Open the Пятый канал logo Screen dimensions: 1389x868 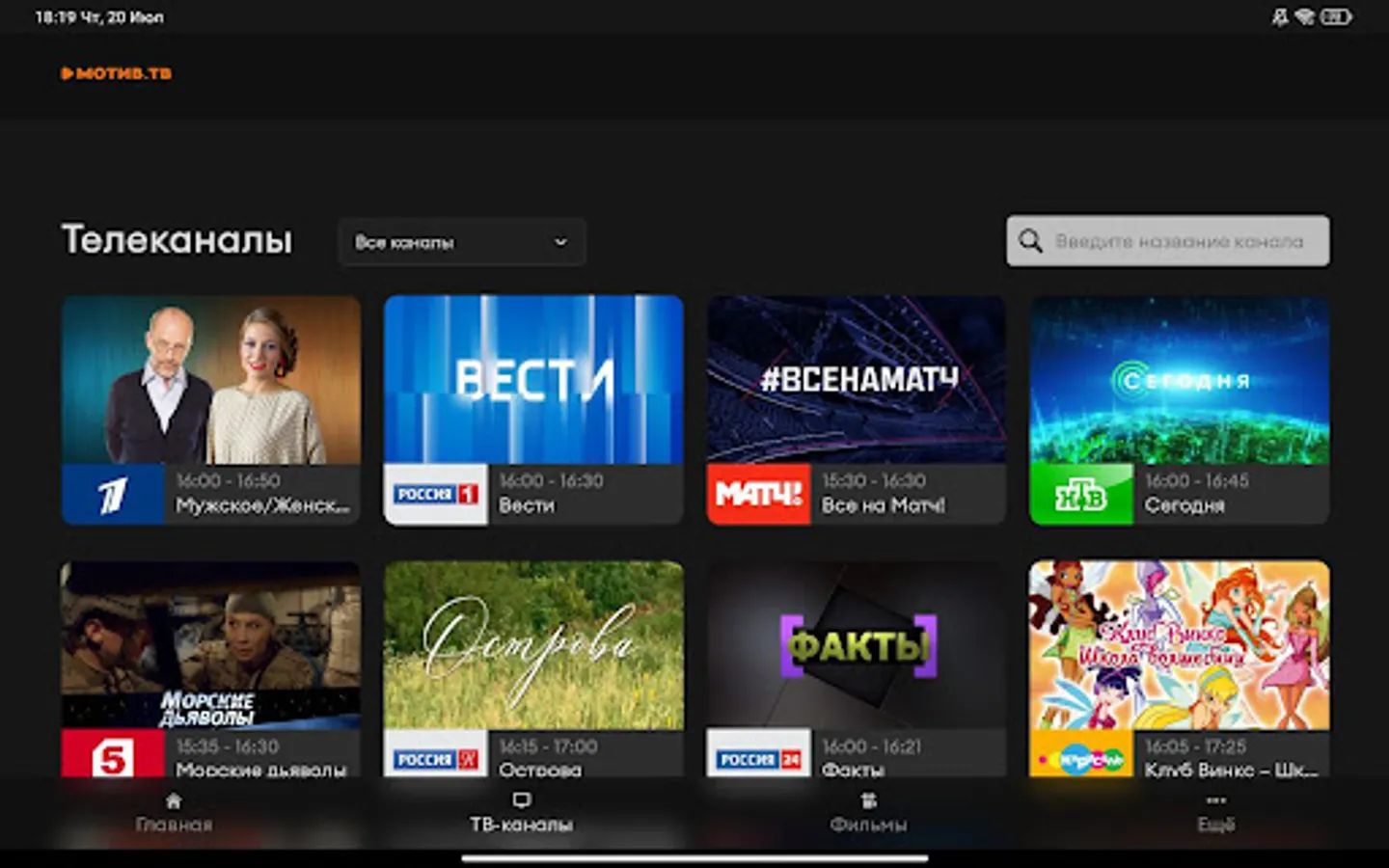pyautogui.click(x=113, y=754)
